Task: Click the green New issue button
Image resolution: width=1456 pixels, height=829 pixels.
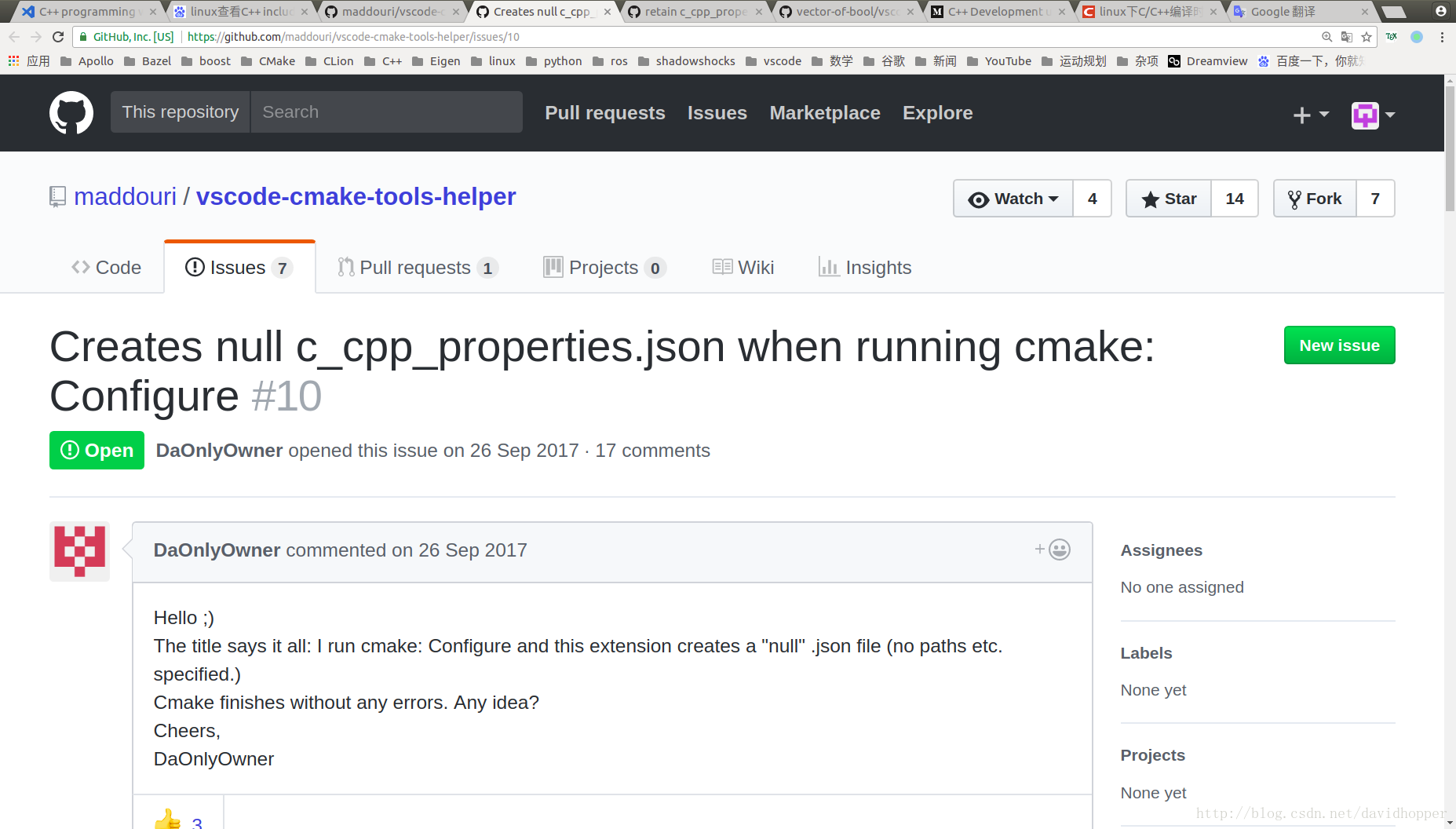Action: coord(1340,345)
